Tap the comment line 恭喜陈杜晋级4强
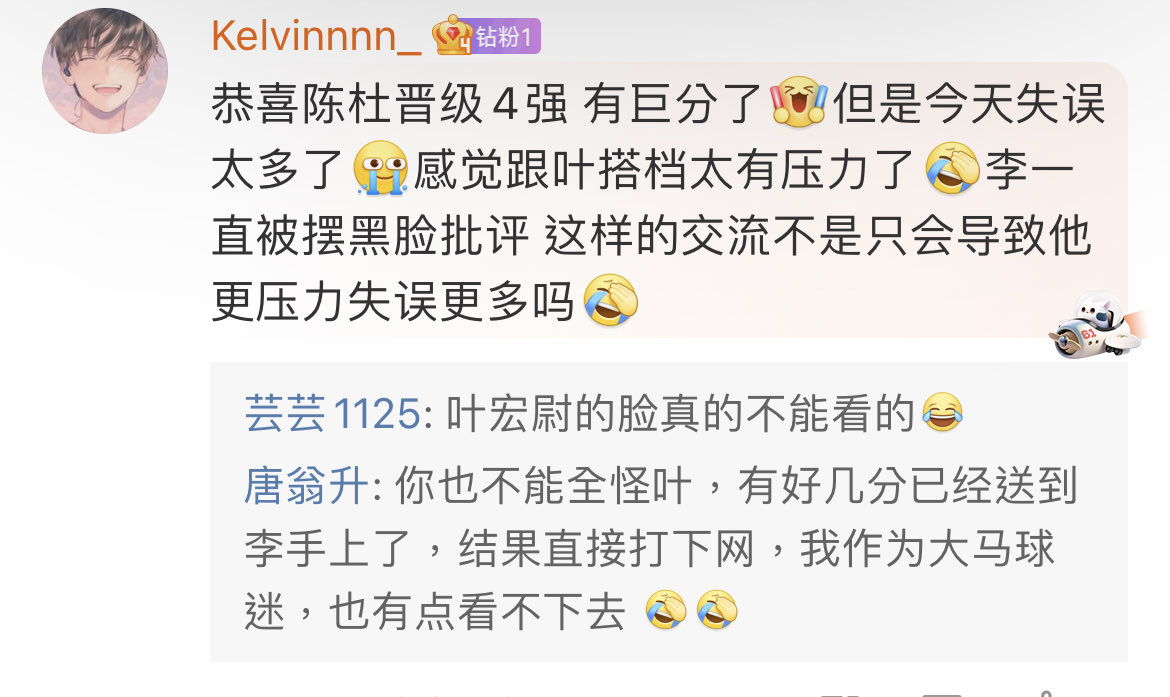The image size is (1170, 697). [390, 103]
